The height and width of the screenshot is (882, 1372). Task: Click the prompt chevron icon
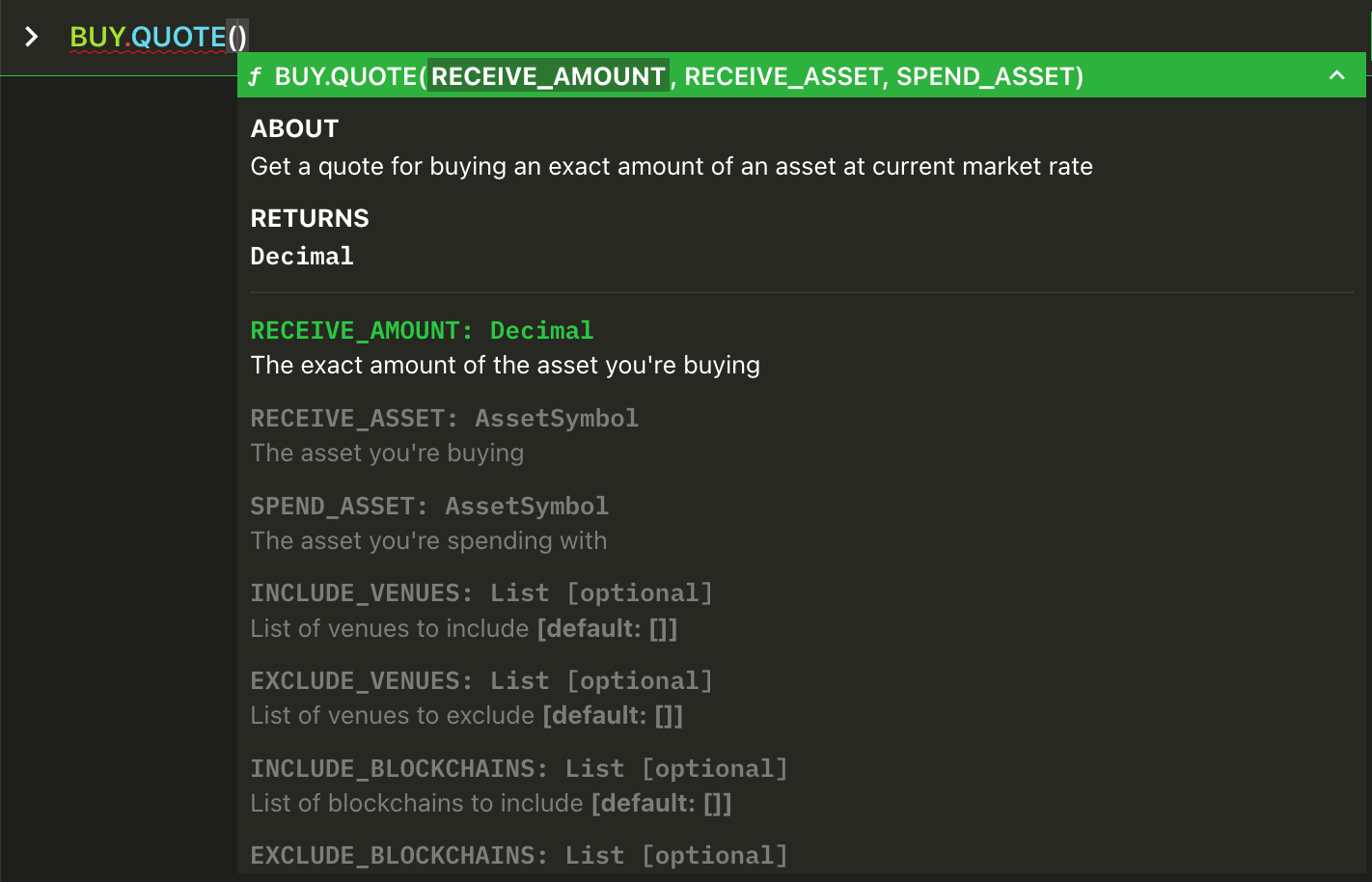click(31, 37)
